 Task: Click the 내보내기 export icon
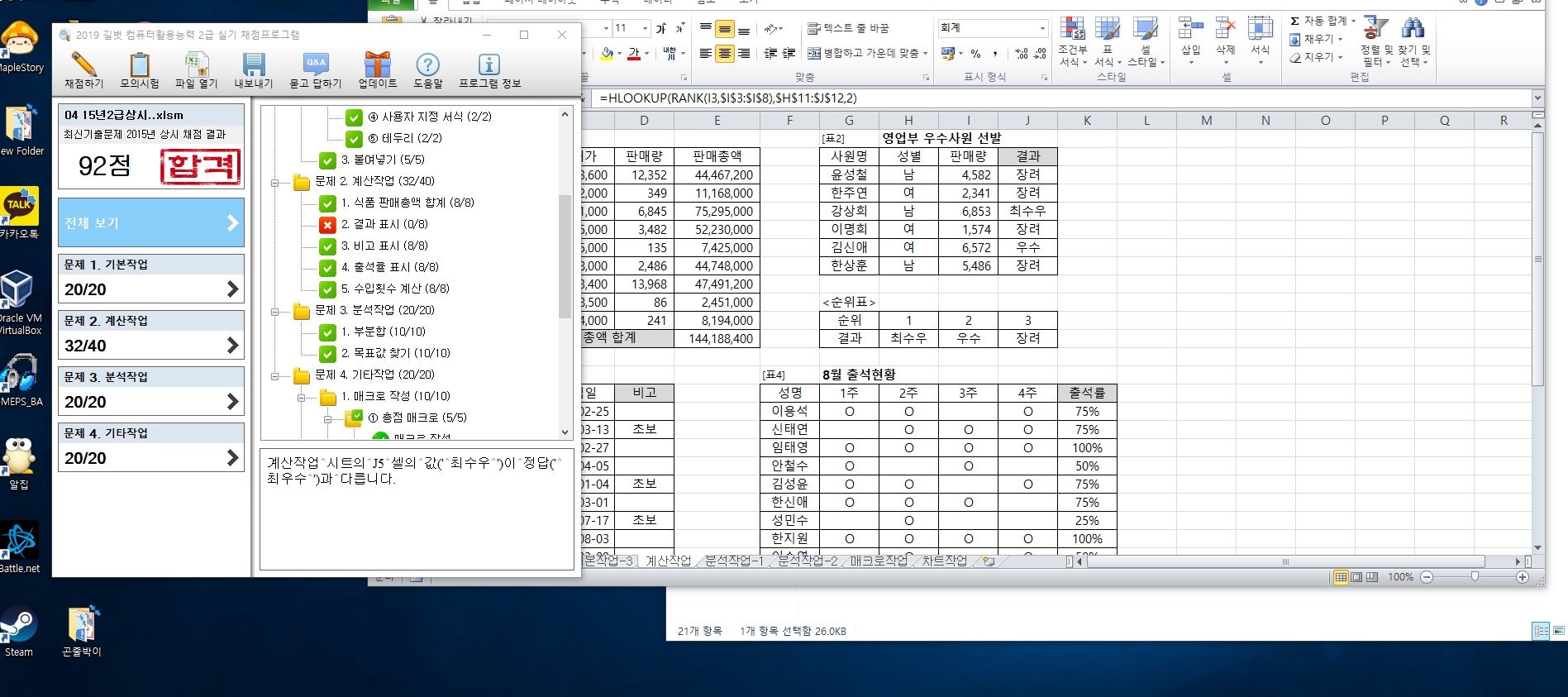coord(253,69)
